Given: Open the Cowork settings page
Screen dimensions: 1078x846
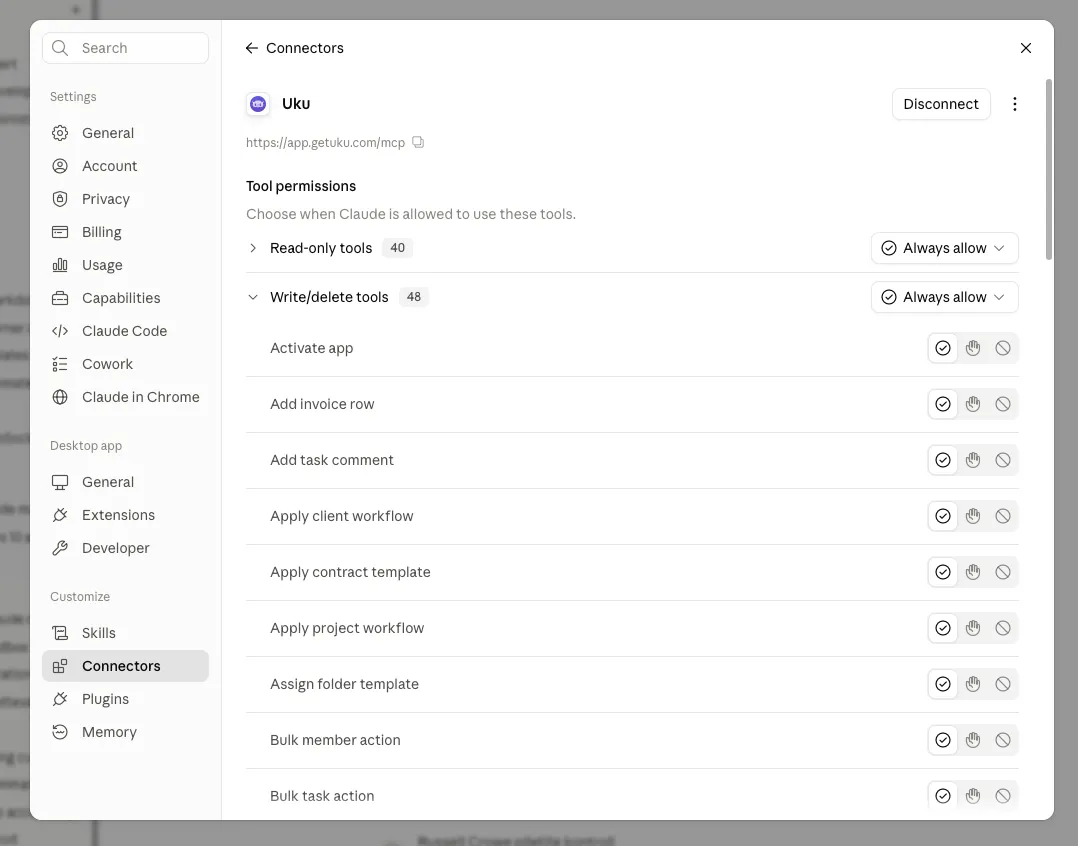Looking at the screenshot, I should point(125,364).
